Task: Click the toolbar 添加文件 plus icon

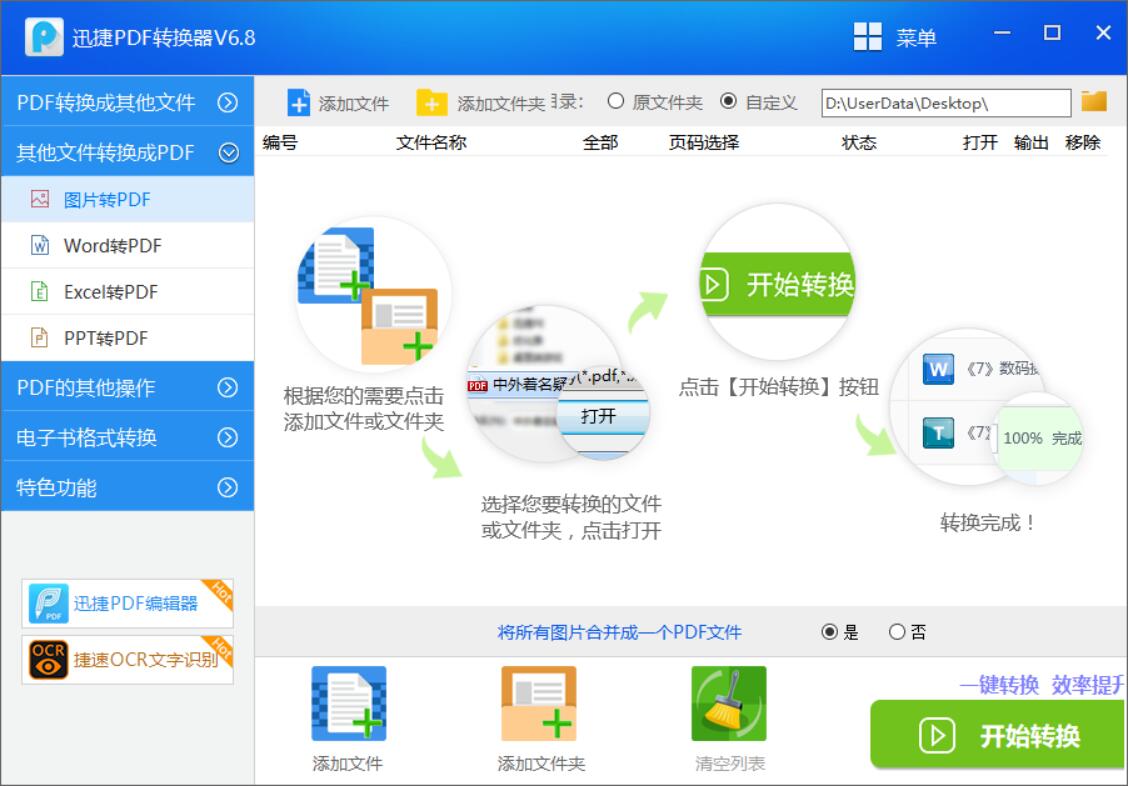Action: (x=299, y=103)
